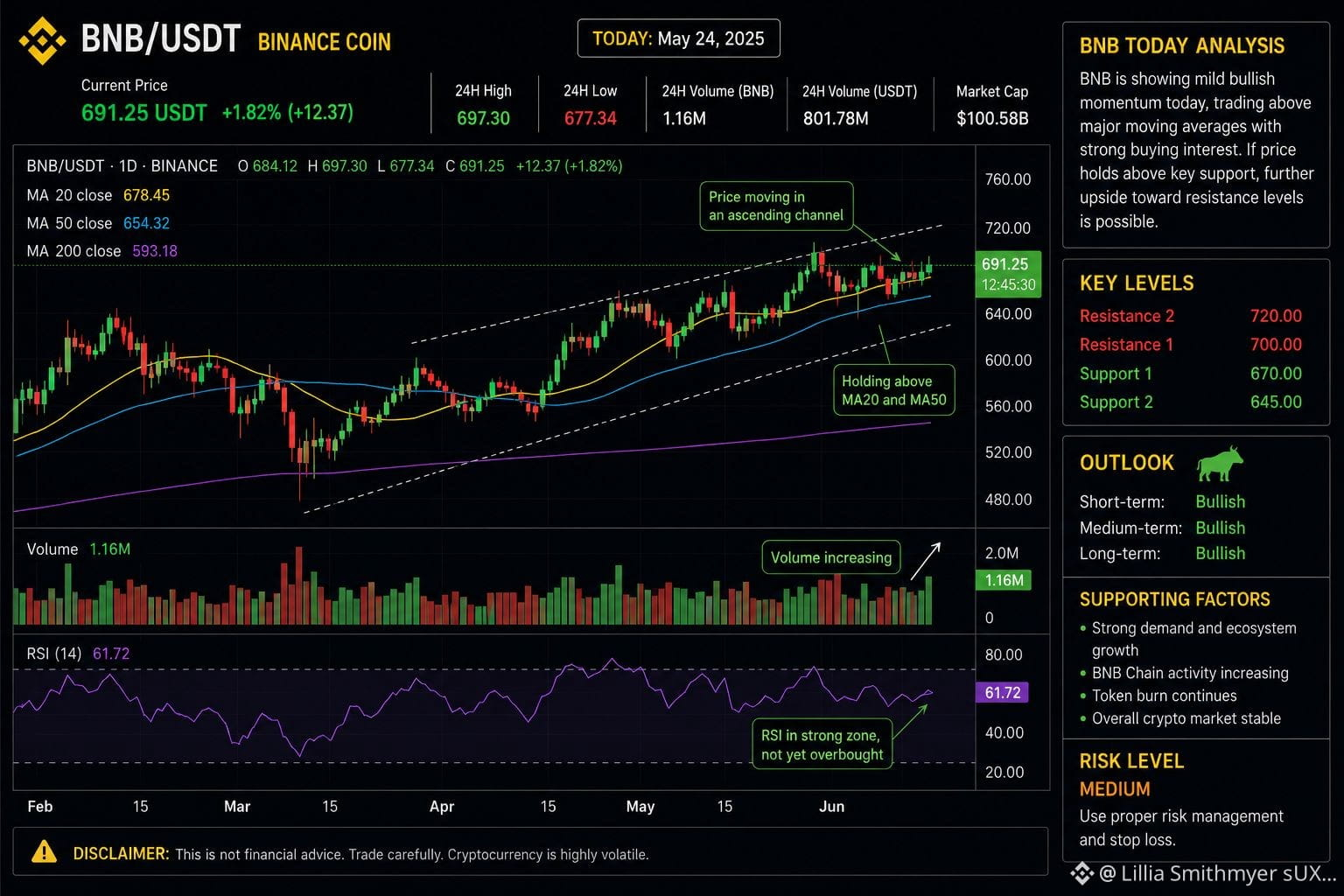
Task: Click the 480.00 label on the price axis
Action: pos(1008,500)
